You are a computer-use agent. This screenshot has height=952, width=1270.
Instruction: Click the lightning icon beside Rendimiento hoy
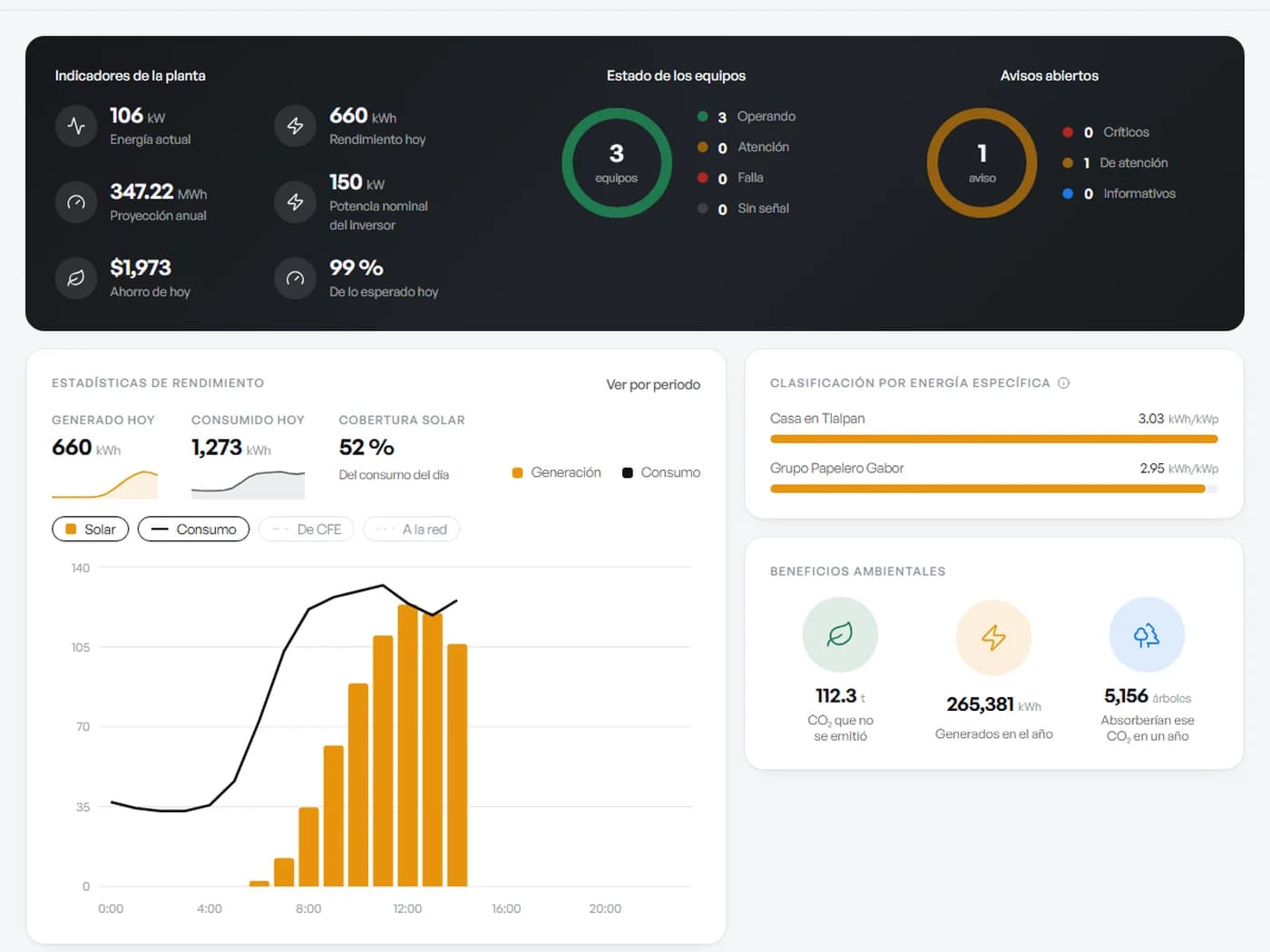click(x=295, y=126)
